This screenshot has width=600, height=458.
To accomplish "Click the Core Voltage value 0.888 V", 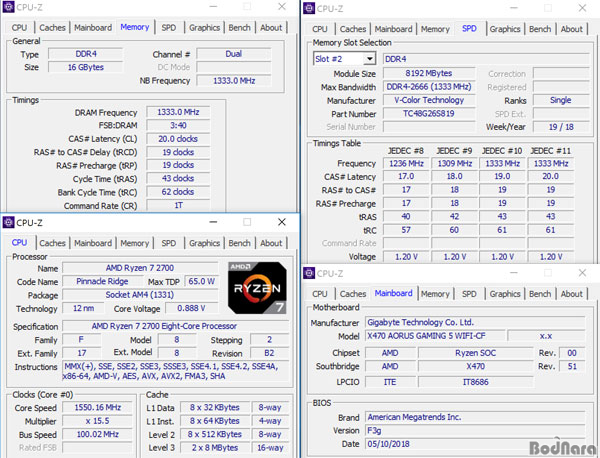I will coord(191,308).
